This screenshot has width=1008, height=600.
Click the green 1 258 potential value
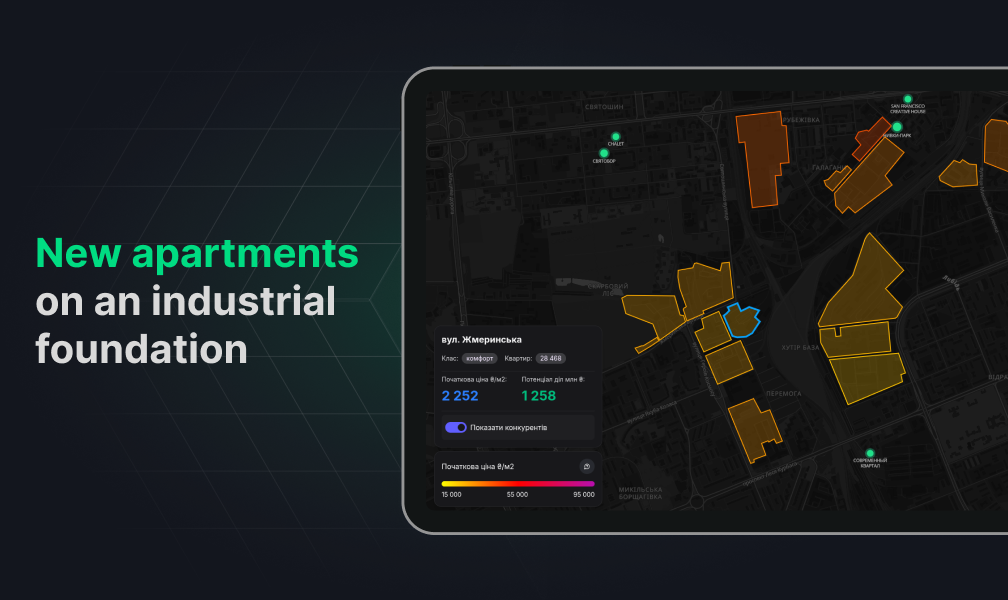[x=539, y=396]
